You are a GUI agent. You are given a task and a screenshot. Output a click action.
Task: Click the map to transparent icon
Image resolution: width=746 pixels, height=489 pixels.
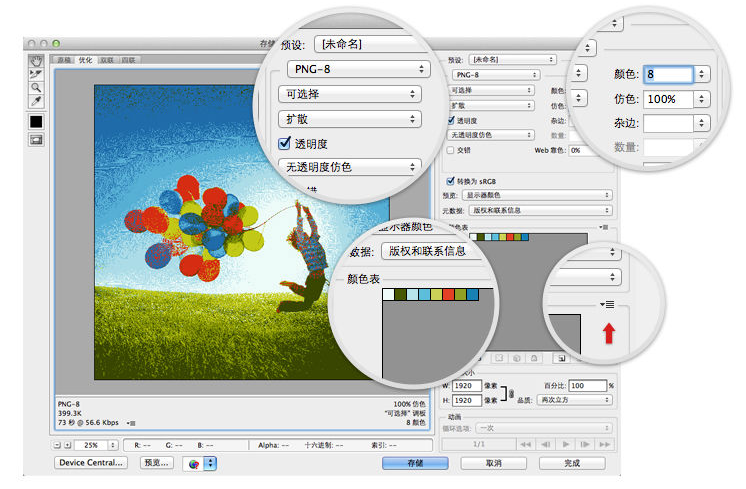pos(499,358)
